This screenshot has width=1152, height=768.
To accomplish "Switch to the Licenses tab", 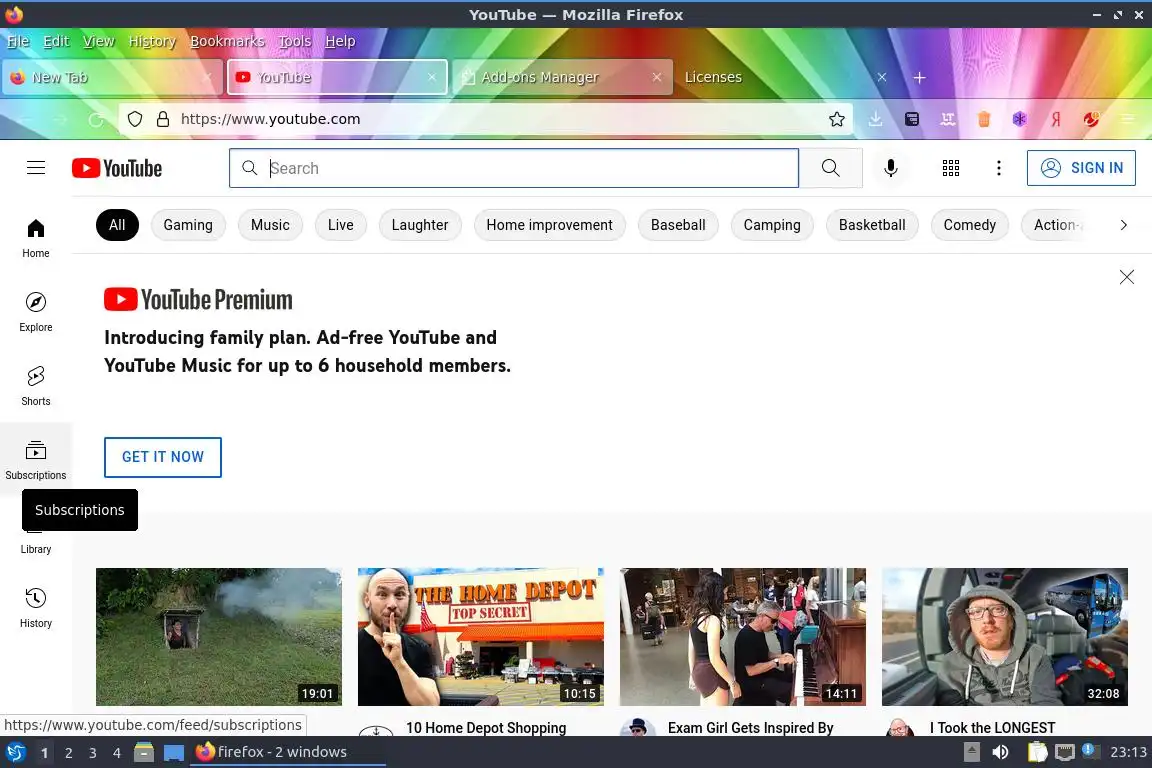I will tap(787, 77).
